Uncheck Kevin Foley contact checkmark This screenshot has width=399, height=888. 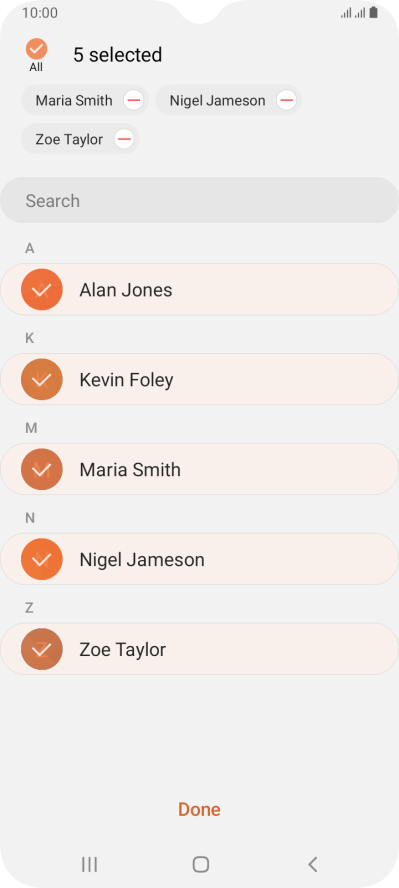(41, 379)
